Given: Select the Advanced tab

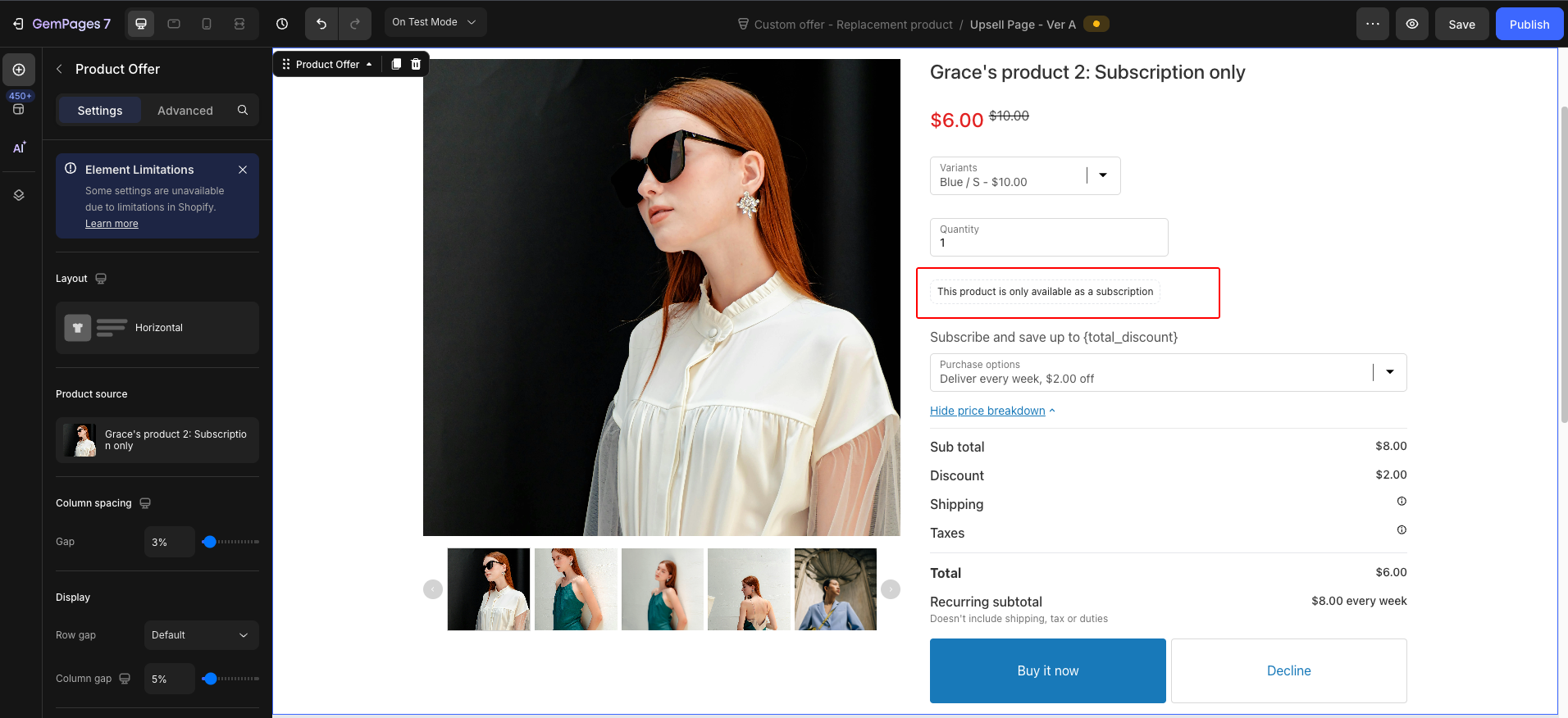Looking at the screenshot, I should click(x=185, y=111).
